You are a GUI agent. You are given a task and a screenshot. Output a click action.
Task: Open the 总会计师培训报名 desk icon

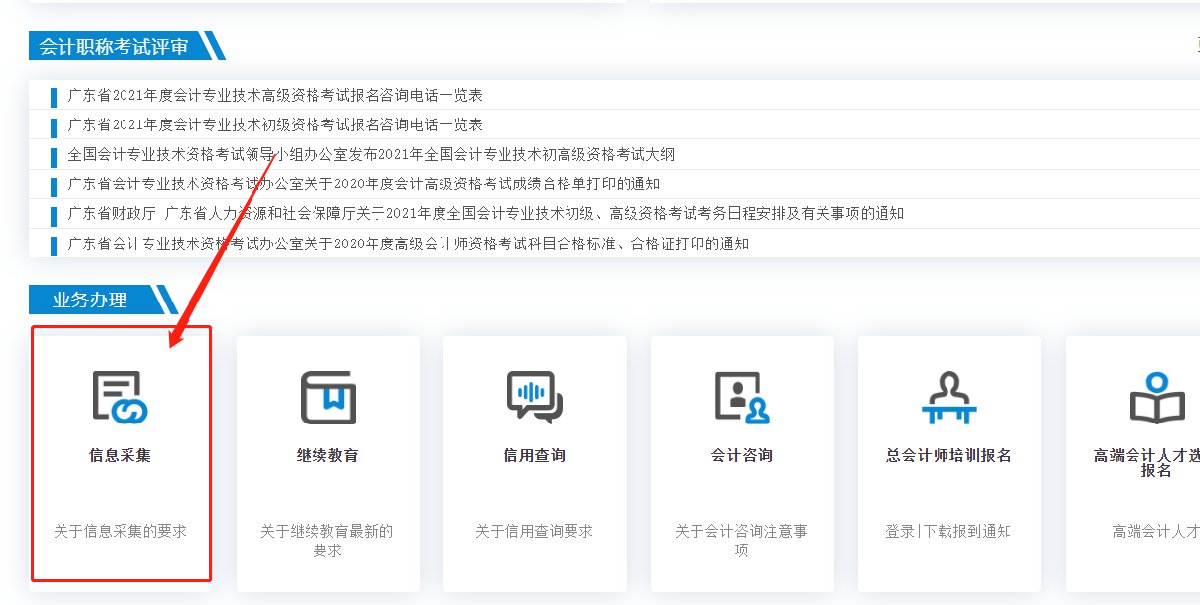(949, 397)
